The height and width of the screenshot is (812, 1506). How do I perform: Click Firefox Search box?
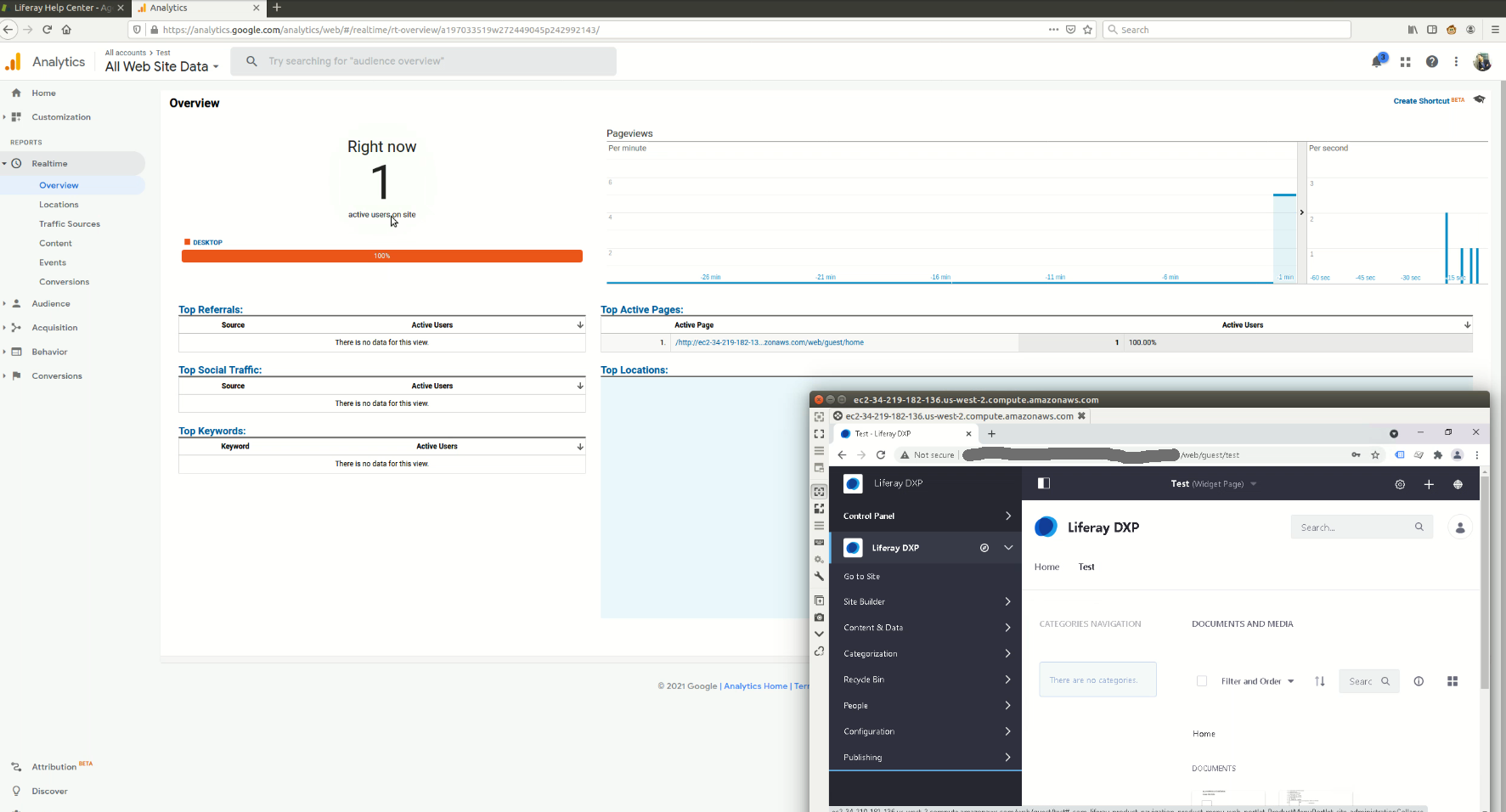pyautogui.click(x=1227, y=30)
